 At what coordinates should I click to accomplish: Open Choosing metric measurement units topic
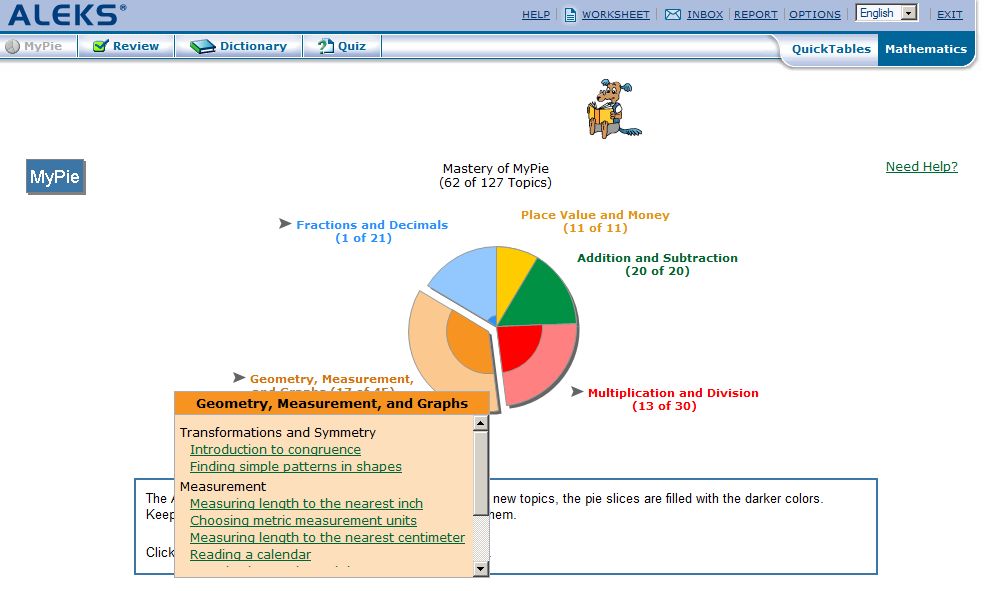pos(303,520)
